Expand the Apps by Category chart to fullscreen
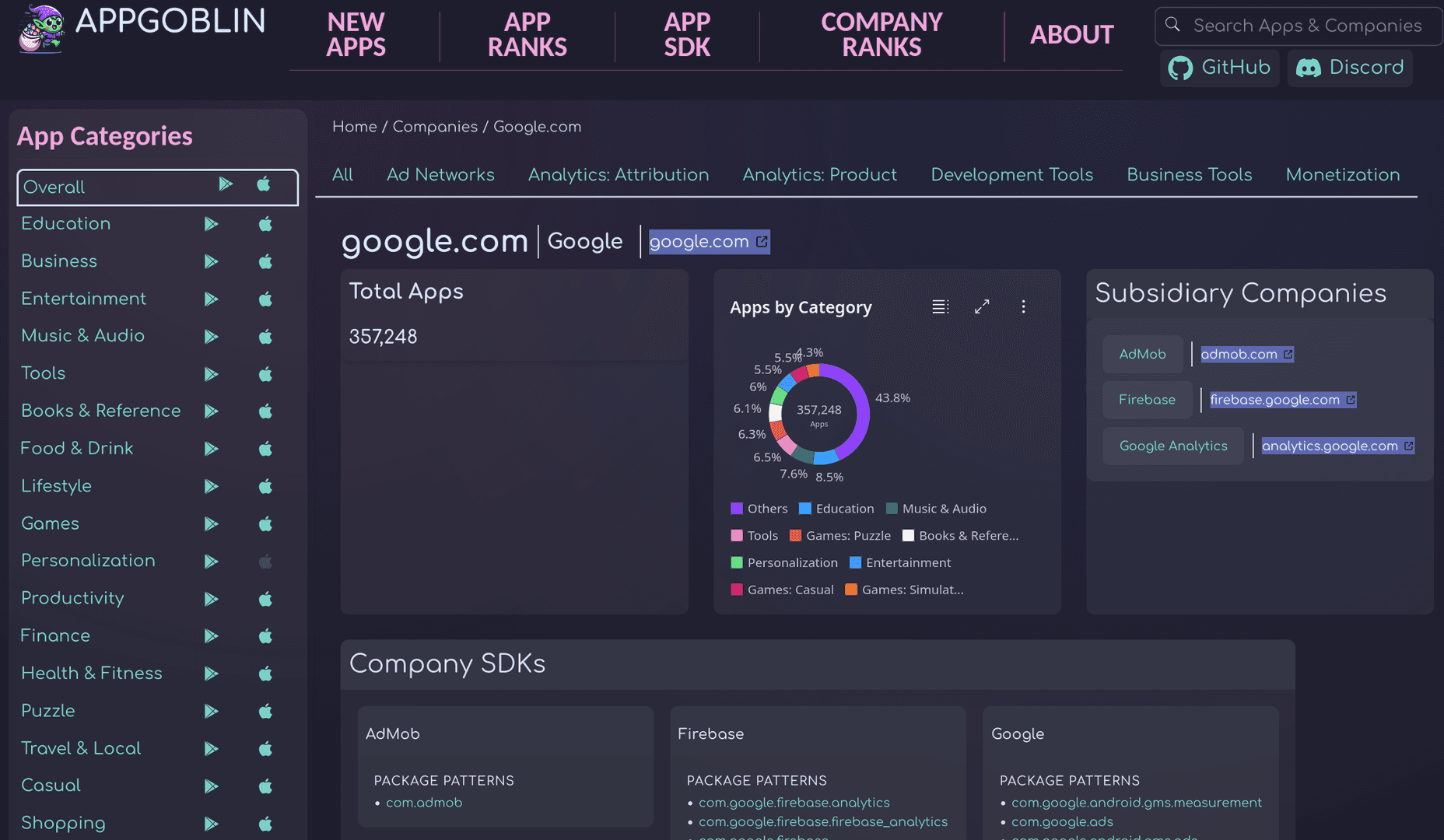The image size is (1444, 840). pos(982,306)
